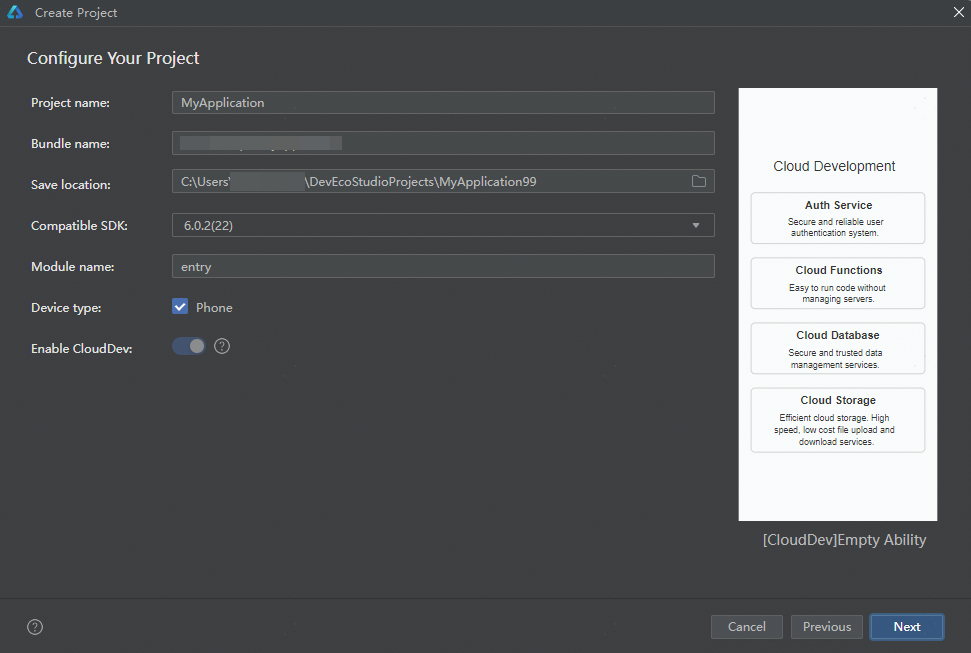971x653 pixels.
Task: Go back with the Previous button
Action: [x=826, y=627]
